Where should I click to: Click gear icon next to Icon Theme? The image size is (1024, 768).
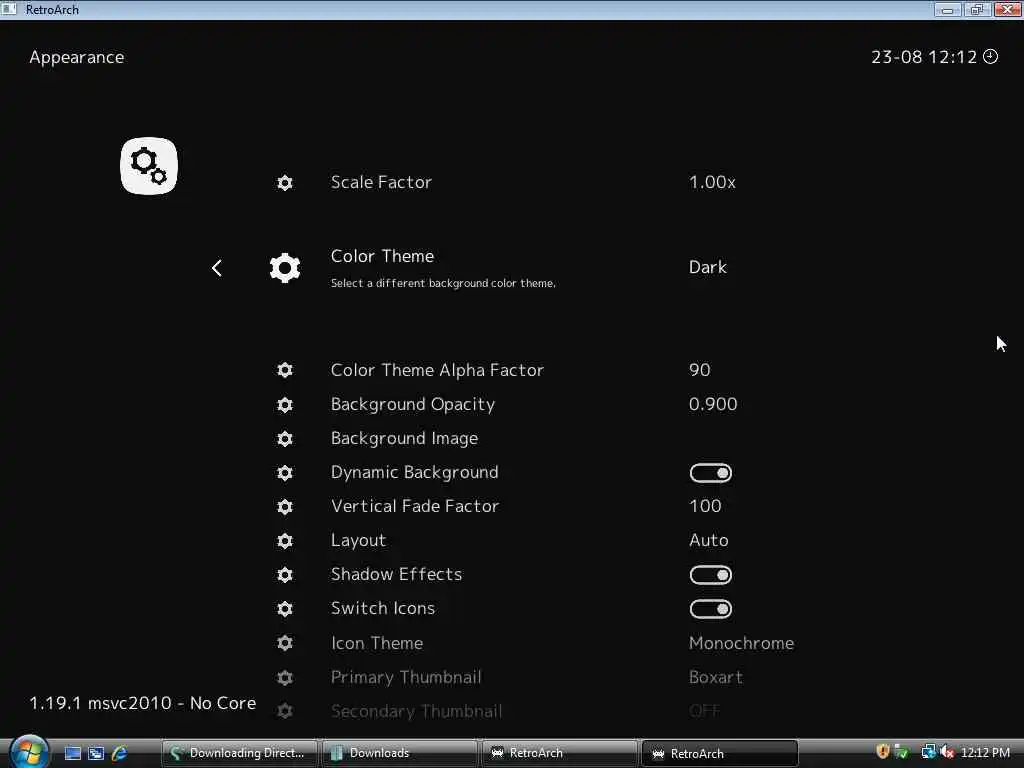click(x=285, y=643)
